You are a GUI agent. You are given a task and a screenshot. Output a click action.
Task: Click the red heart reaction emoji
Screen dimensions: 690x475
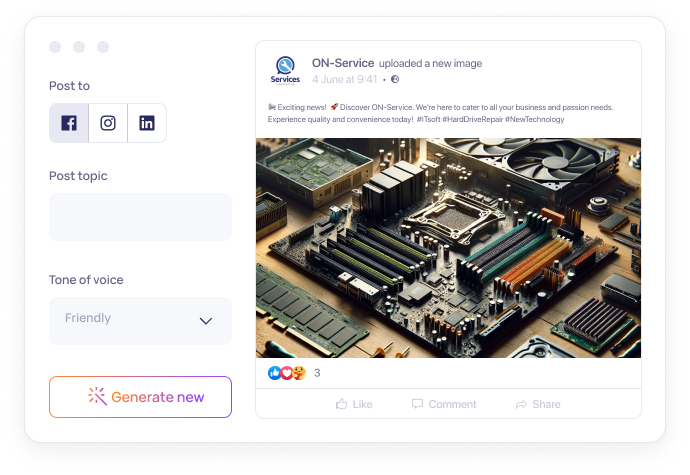tap(286, 373)
